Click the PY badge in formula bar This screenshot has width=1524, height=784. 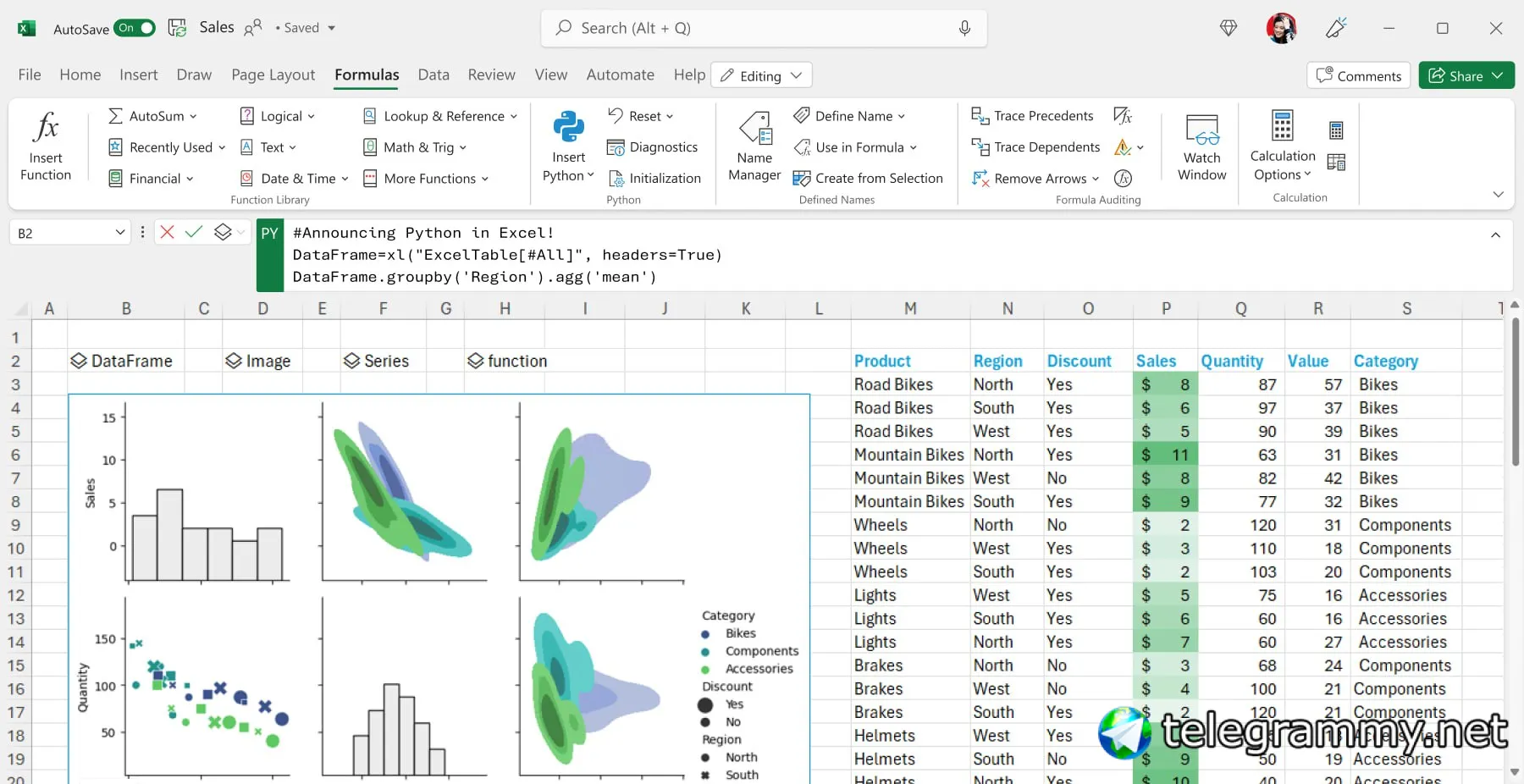270,255
